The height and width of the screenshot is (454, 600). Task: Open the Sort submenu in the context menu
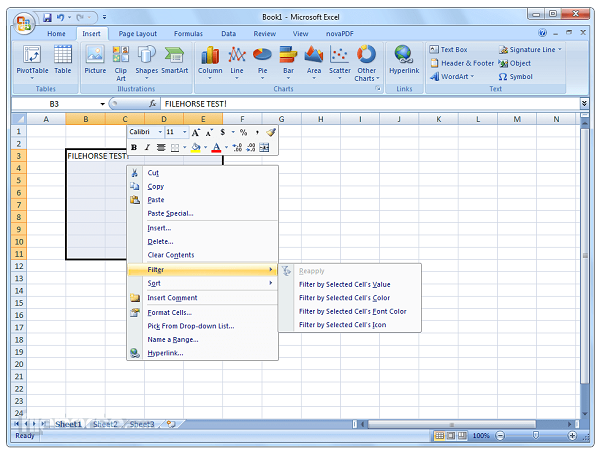pos(202,283)
